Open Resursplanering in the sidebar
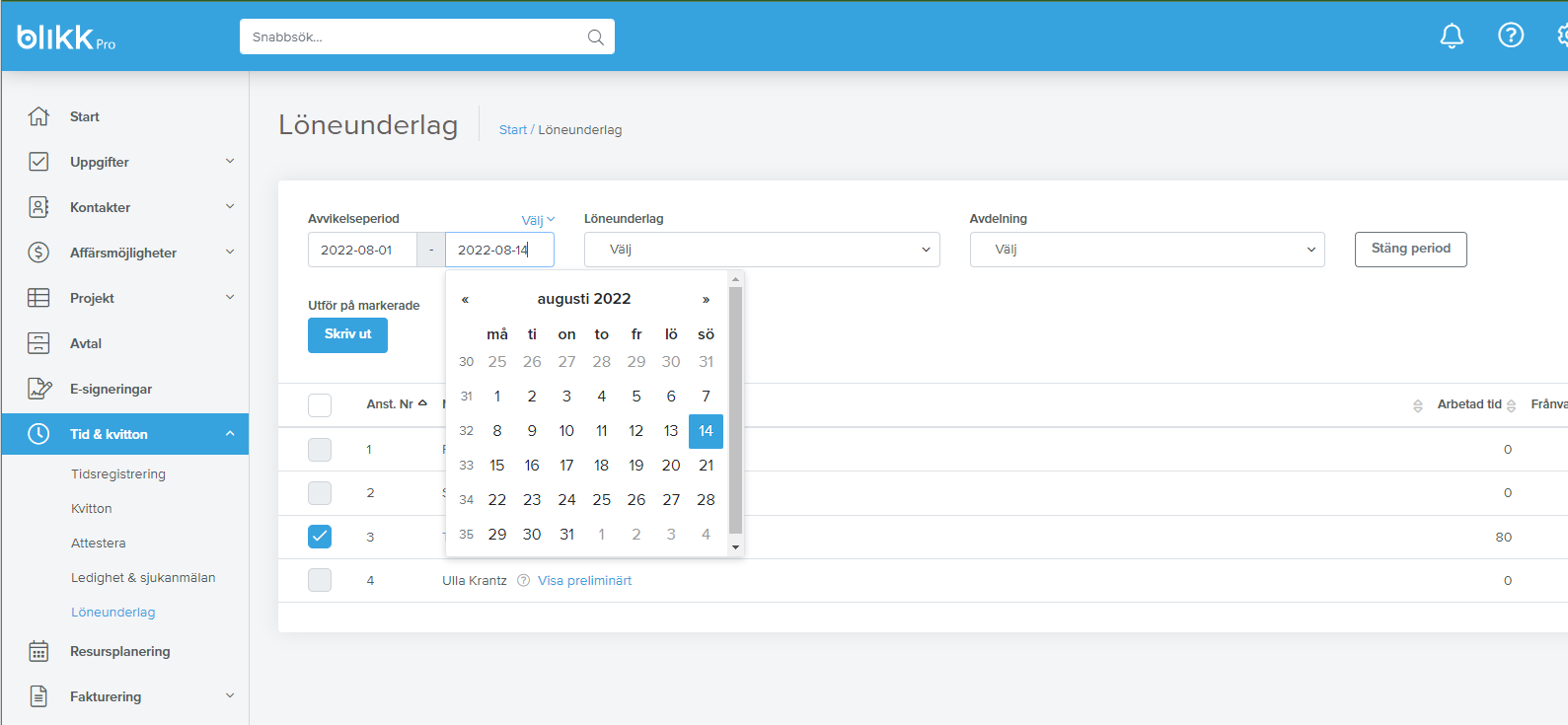Image resolution: width=1568 pixels, height=725 pixels. (x=120, y=651)
